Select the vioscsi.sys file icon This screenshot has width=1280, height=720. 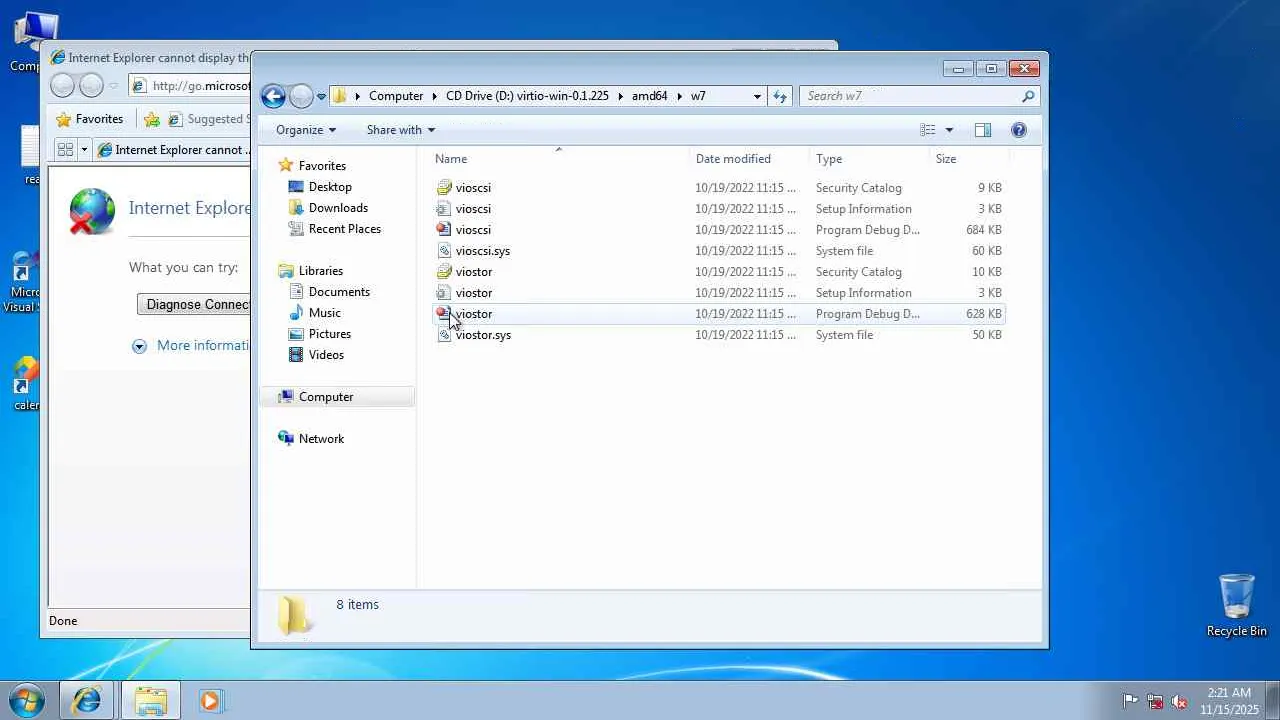click(445, 251)
